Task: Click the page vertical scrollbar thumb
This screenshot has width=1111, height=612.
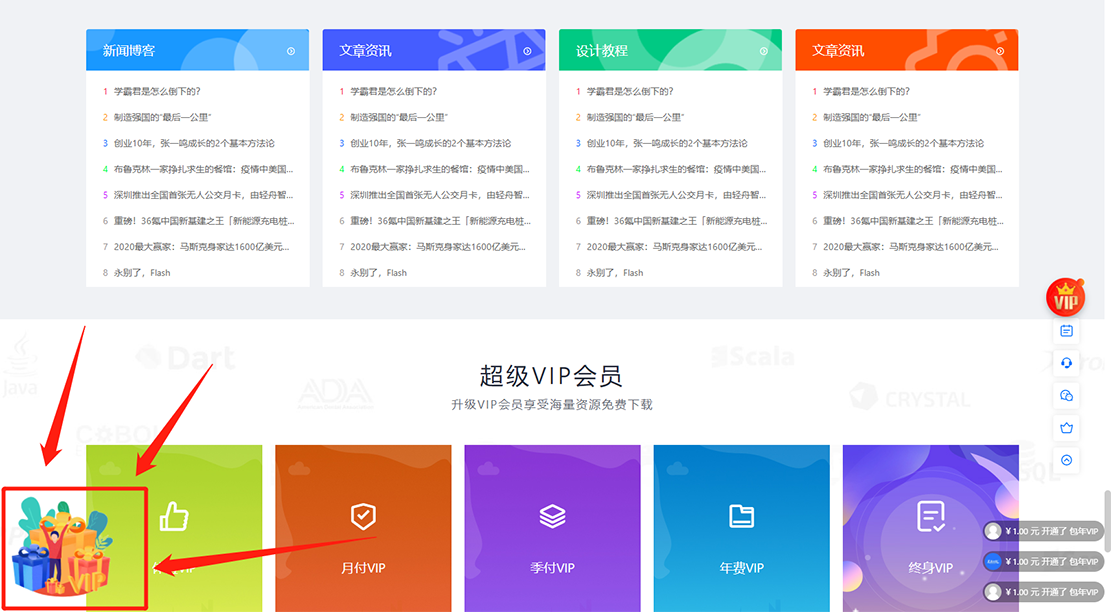Action: click(1106, 515)
